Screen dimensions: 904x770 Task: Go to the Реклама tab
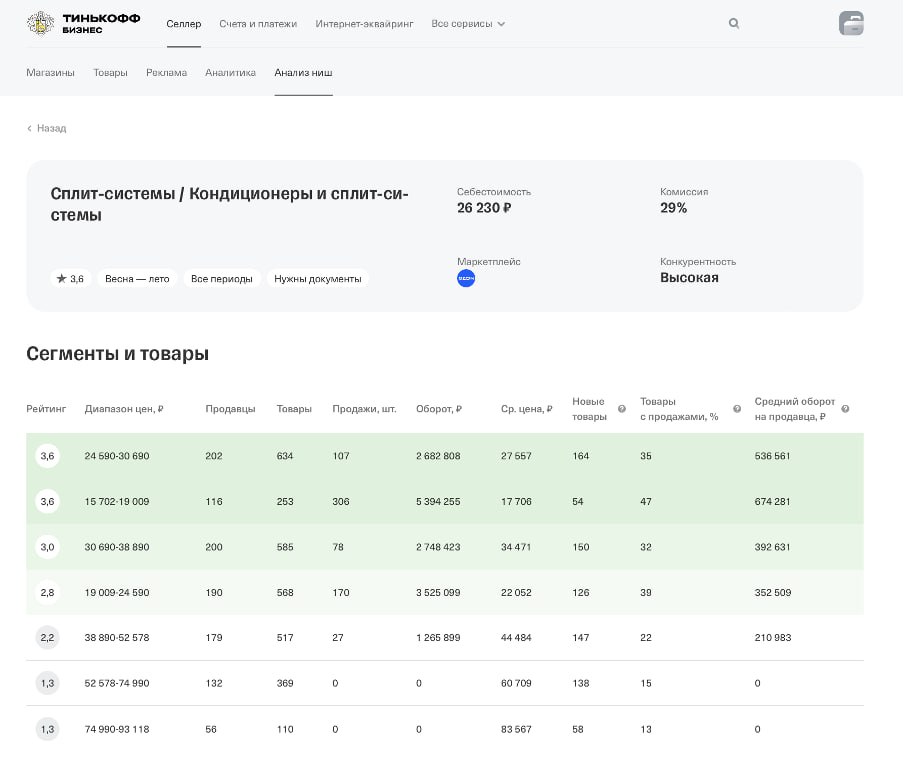(166, 73)
